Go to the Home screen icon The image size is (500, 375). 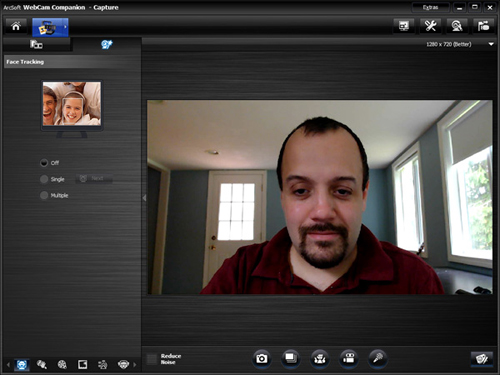[x=16, y=26]
